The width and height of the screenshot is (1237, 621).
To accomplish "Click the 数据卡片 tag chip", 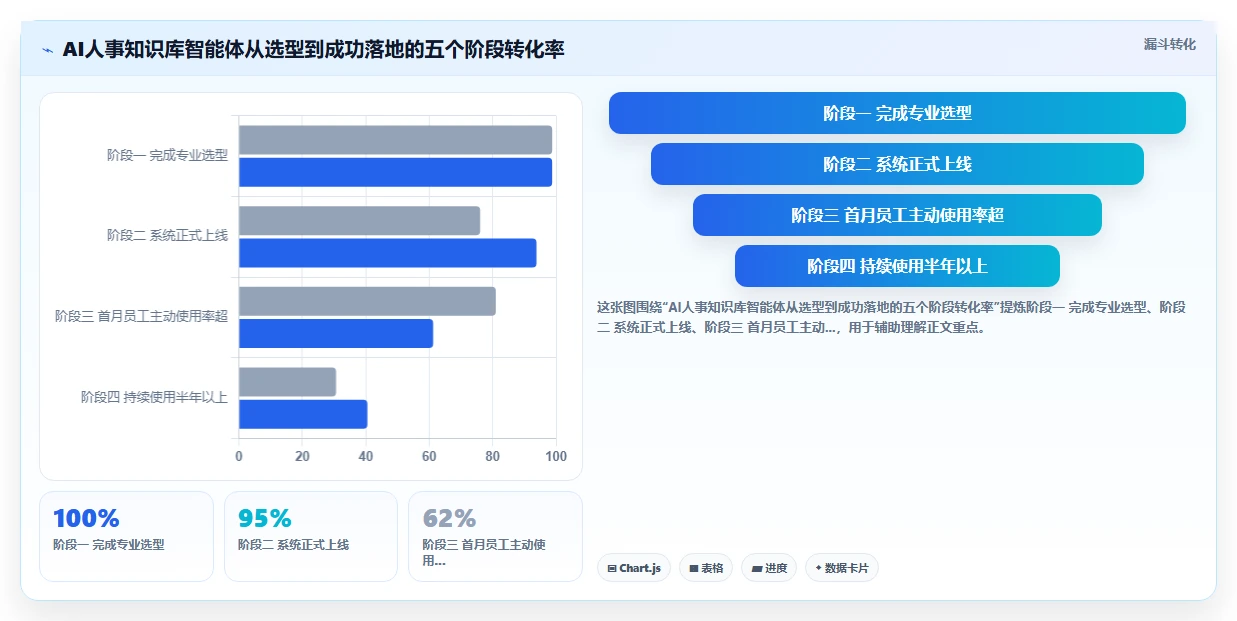I will (842, 568).
